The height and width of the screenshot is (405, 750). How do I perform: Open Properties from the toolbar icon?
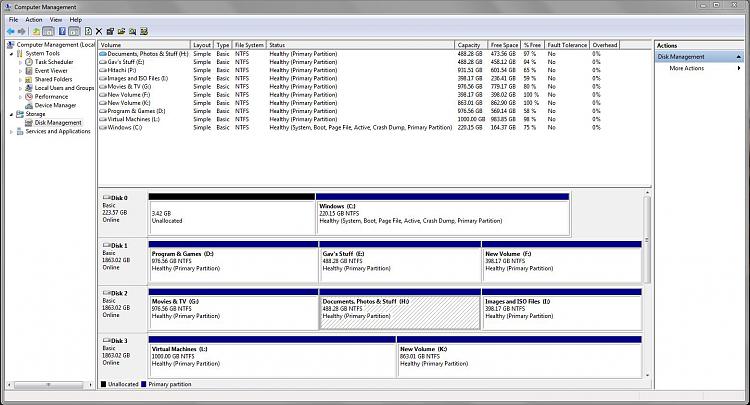click(x=110, y=32)
